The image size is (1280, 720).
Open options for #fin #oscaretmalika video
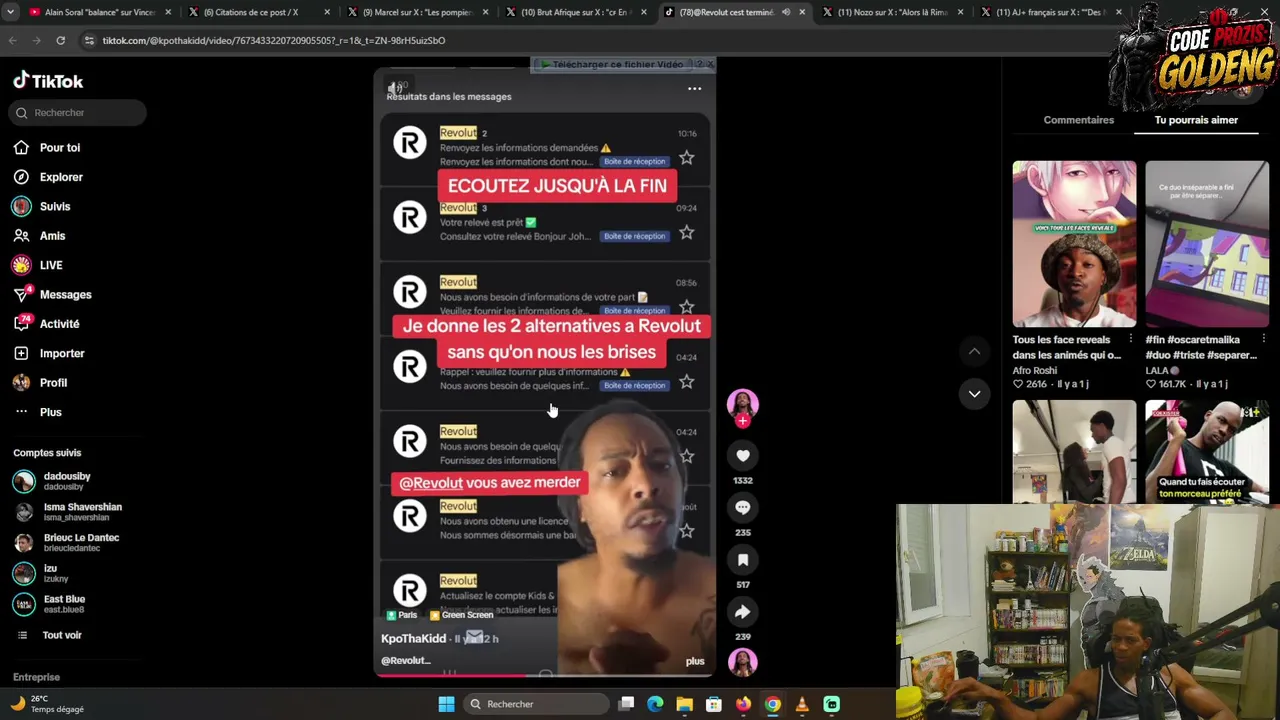1263,340
